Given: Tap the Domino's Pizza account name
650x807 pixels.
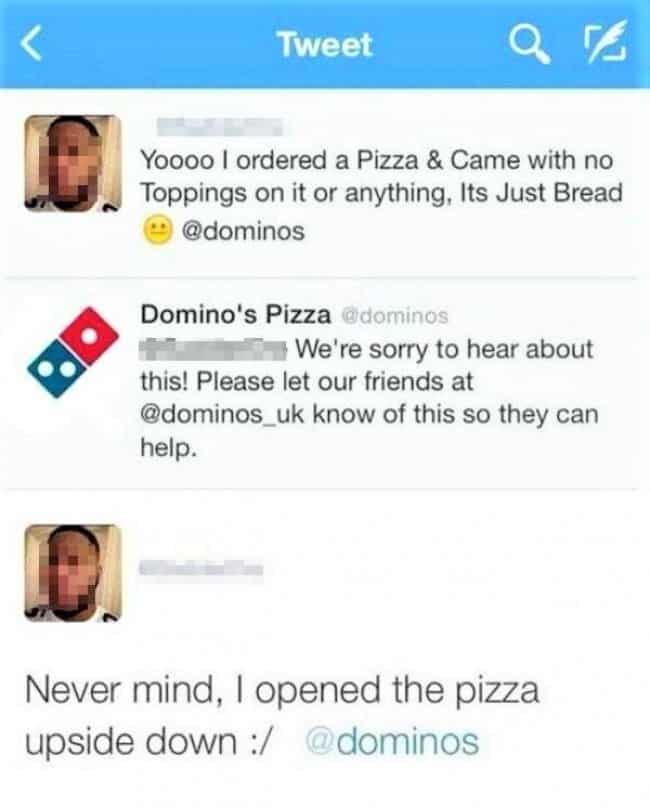Looking at the screenshot, I should [236, 314].
